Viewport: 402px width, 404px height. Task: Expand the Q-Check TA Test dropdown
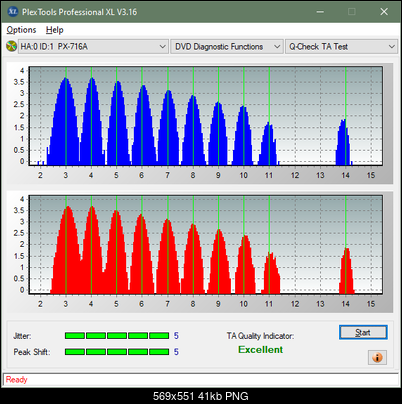tap(342, 47)
